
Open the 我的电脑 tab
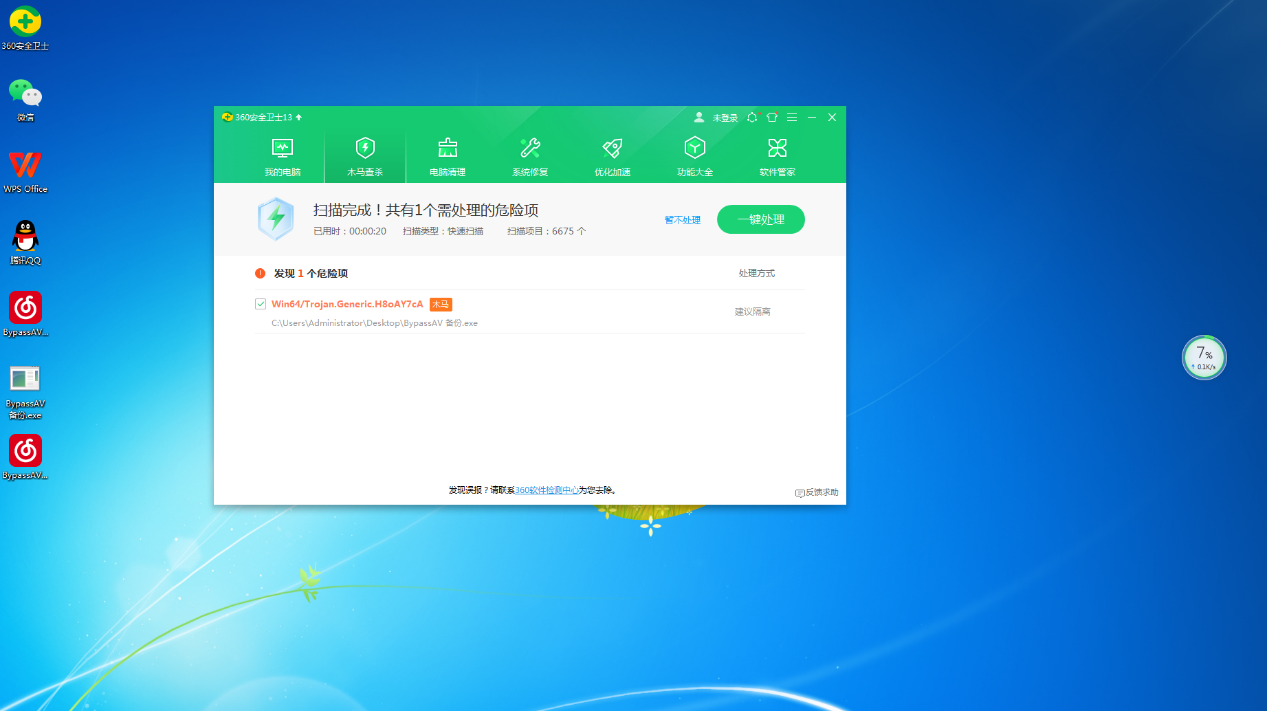pyautogui.click(x=282, y=157)
